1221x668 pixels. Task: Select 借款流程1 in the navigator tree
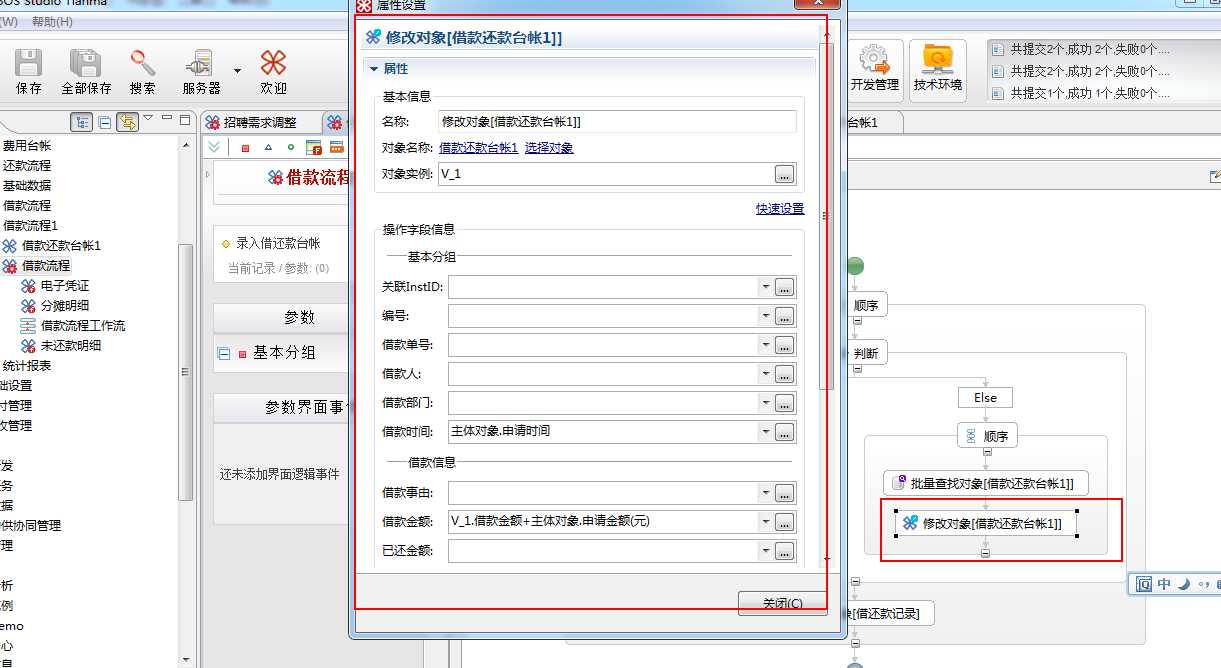(31, 225)
